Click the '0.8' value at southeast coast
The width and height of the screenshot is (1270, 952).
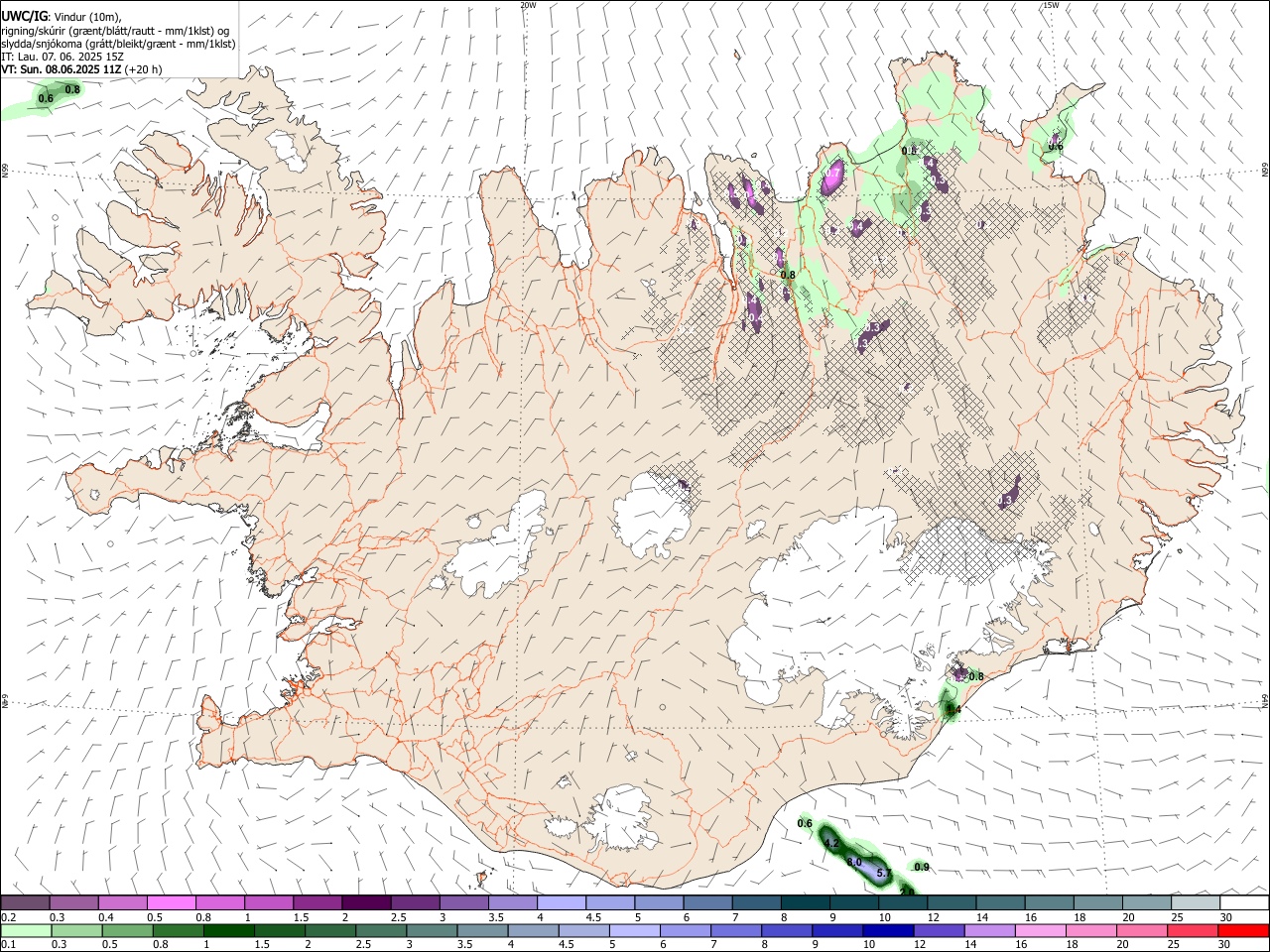click(x=976, y=676)
